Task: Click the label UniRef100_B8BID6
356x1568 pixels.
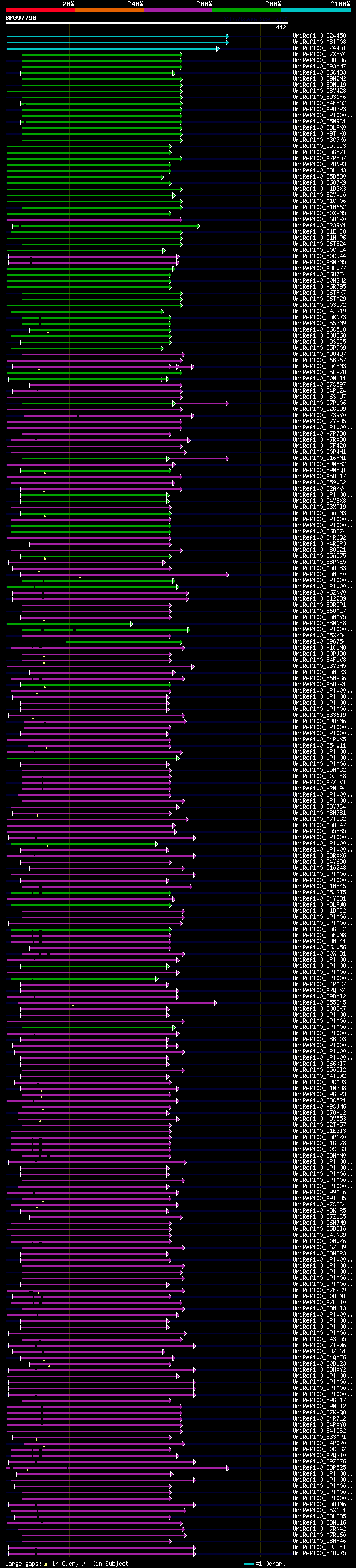Action: [x=319, y=60]
